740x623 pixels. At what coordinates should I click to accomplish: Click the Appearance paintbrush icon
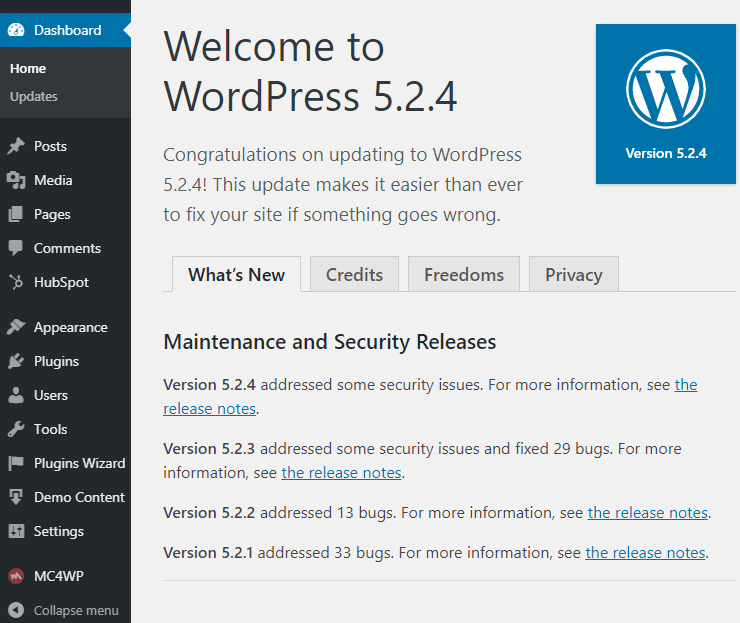16,327
